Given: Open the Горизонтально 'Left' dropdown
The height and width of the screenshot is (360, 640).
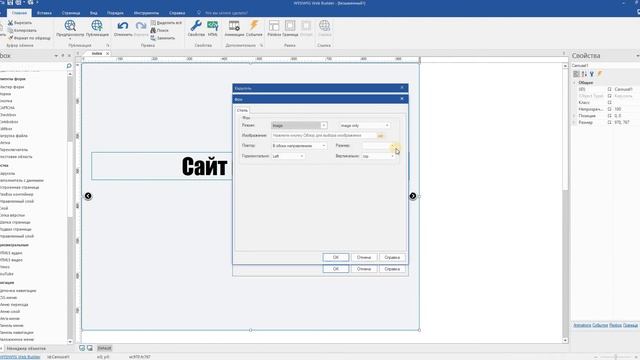Looking at the screenshot, I should 288,156.
